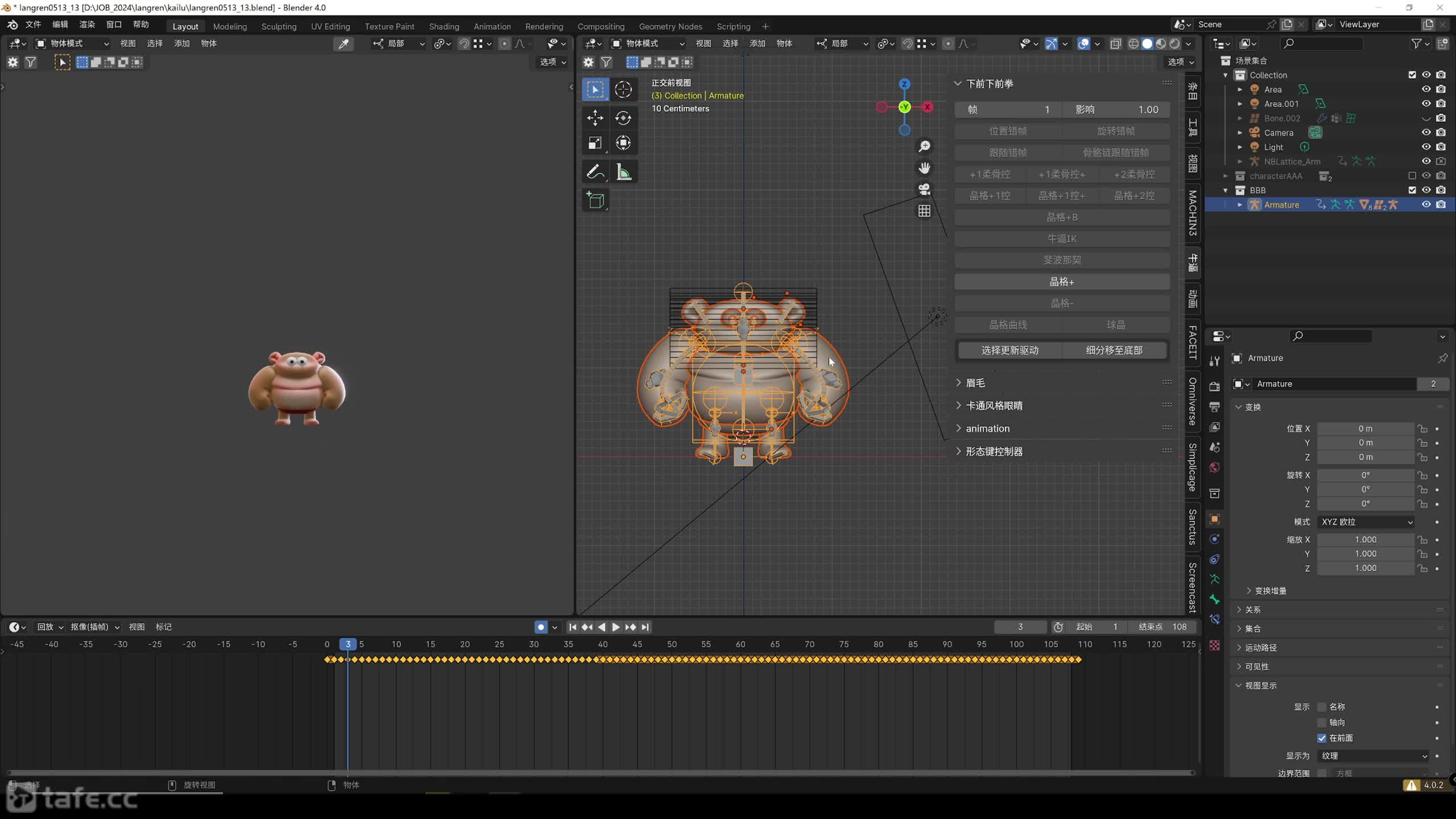
Task: Choose the Move tool
Action: coord(595,118)
